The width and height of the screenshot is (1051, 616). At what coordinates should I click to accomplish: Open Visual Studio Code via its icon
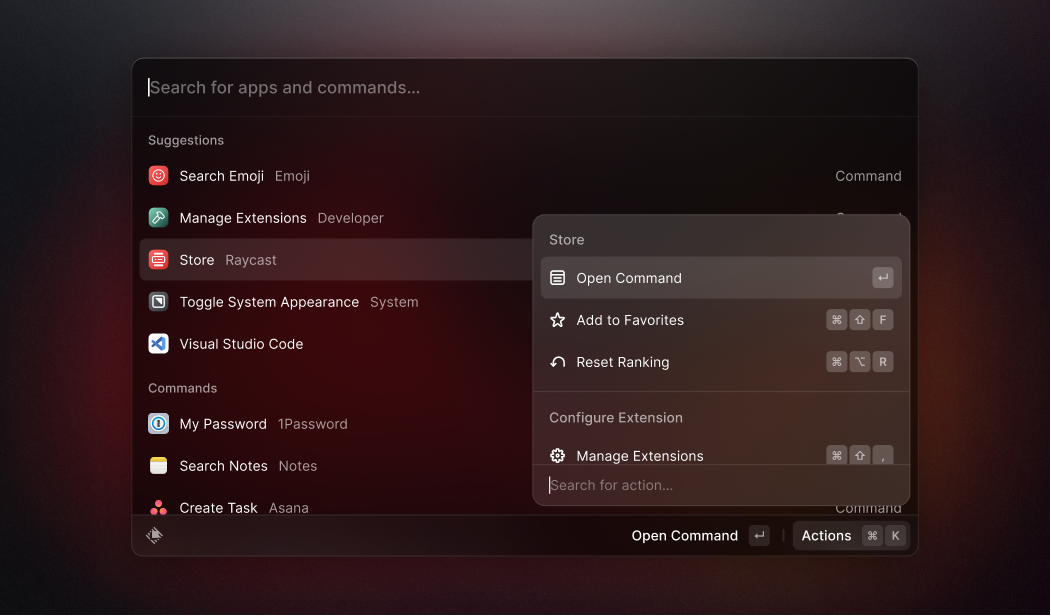tap(158, 343)
